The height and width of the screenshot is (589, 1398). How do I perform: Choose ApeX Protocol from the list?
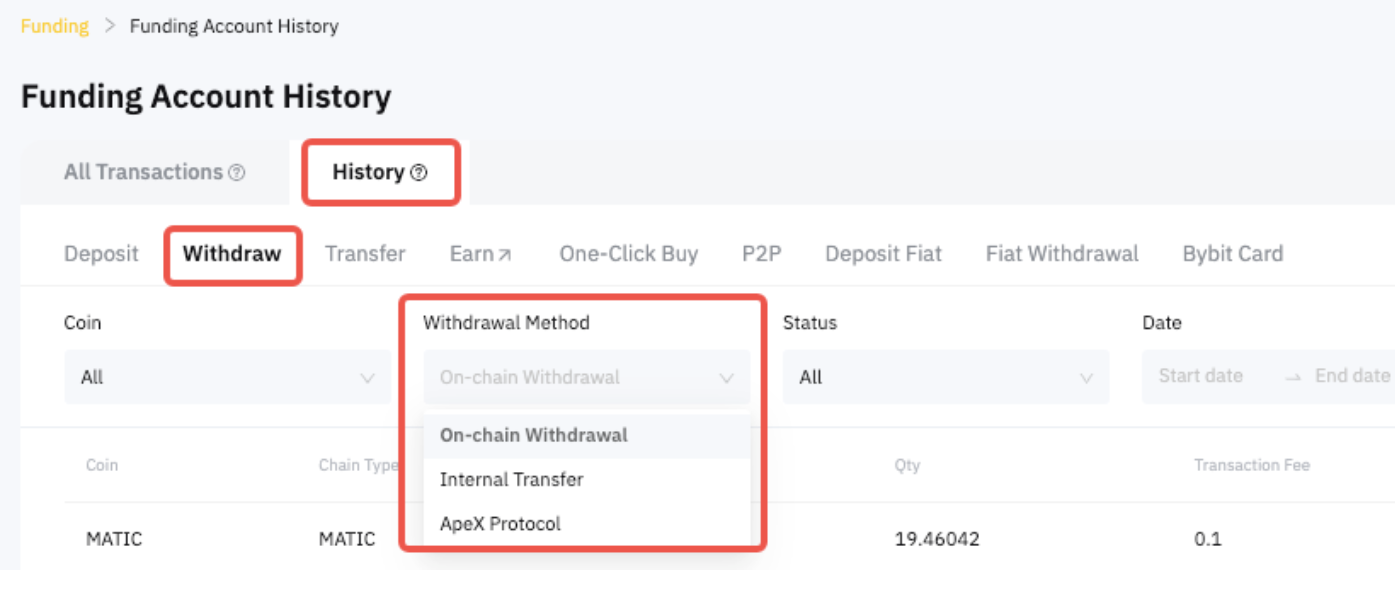[x=500, y=524]
